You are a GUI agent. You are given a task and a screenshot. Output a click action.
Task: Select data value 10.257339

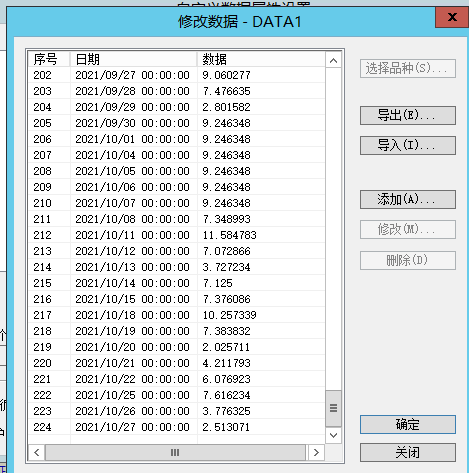(229, 315)
